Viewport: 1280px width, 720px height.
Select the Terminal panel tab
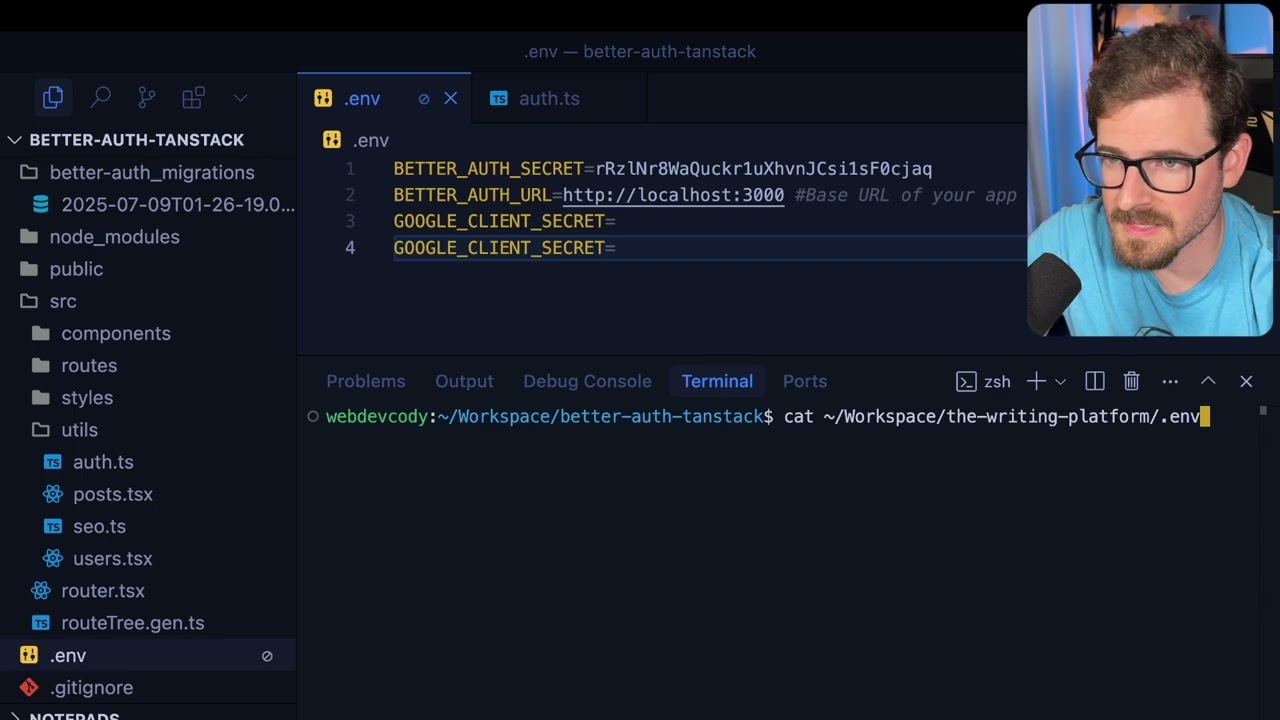point(717,381)
